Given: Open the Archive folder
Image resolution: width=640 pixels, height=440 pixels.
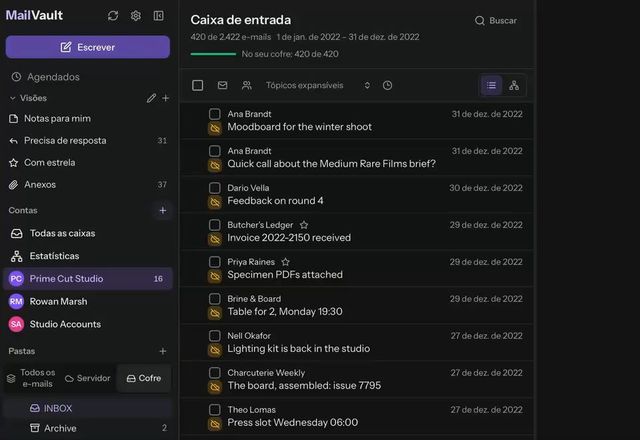Looking at the screenshot, I should (x=88, y=428).
